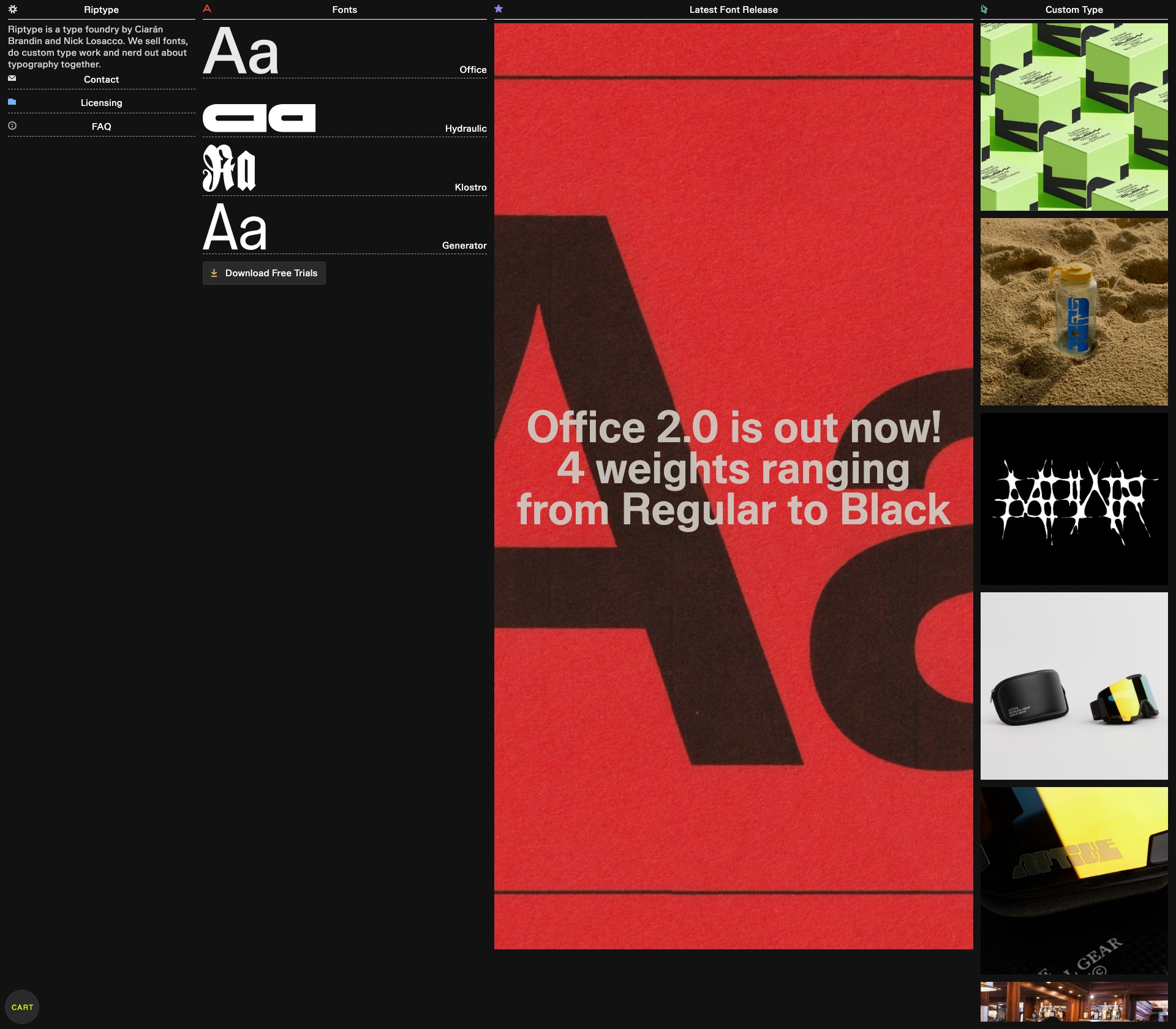Open the bar interior image at bottom
1176x1029 pixels.
[1074, 1002]
